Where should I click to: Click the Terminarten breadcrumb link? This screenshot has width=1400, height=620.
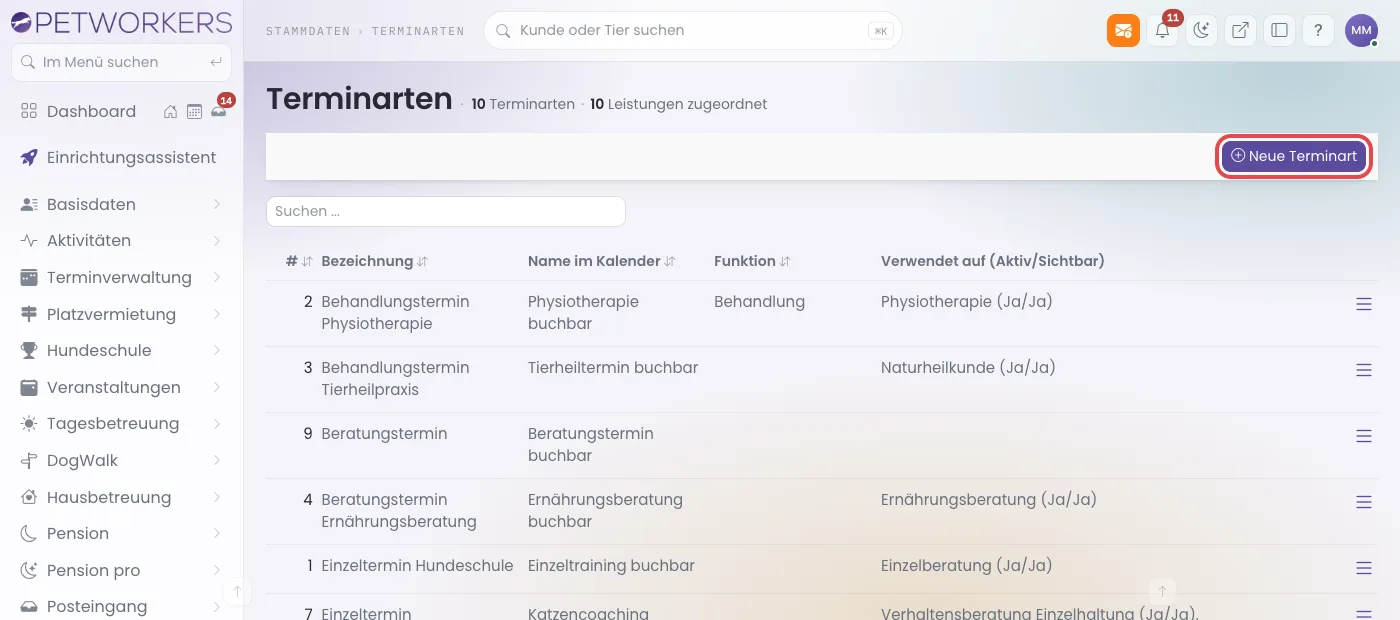point(418,31)
